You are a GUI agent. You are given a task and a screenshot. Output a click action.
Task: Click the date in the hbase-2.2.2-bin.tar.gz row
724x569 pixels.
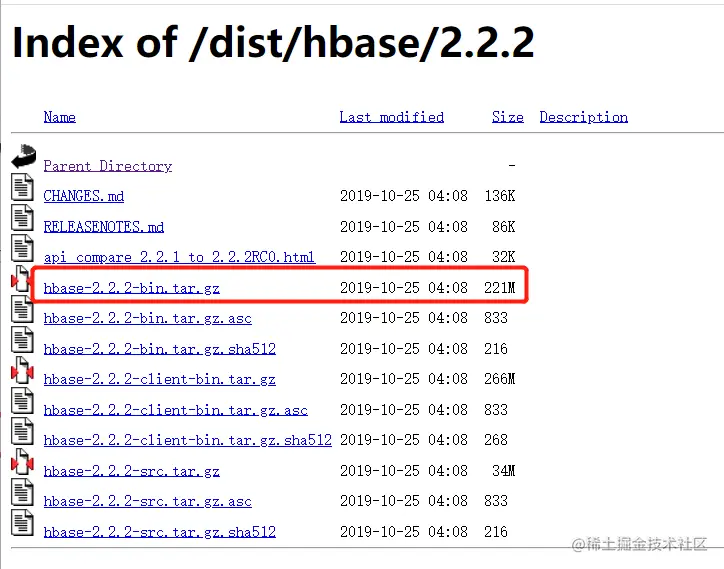[404, 288]
